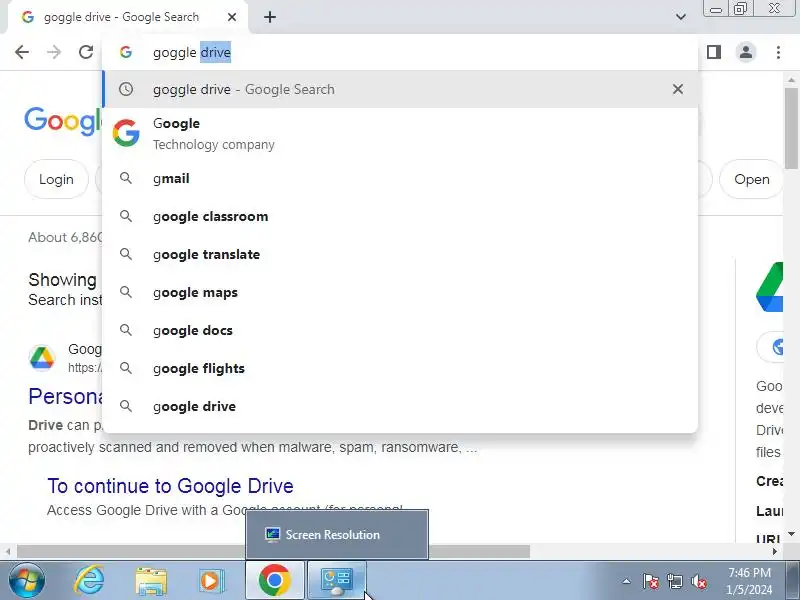The image size is (800, 600).
Task: Click the Login filter chip
Action: (56, 180)
